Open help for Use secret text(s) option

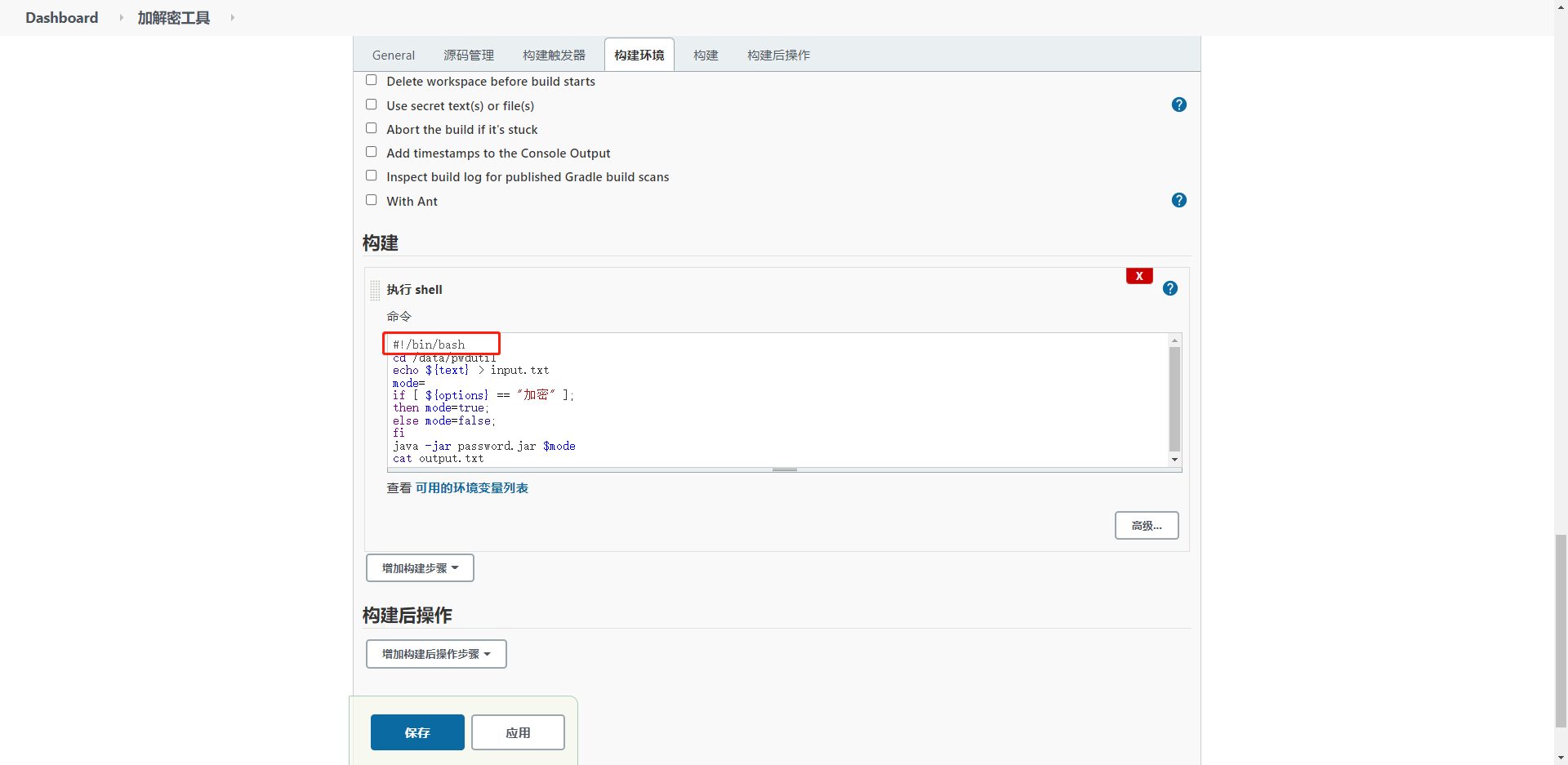pos(1179,105)
